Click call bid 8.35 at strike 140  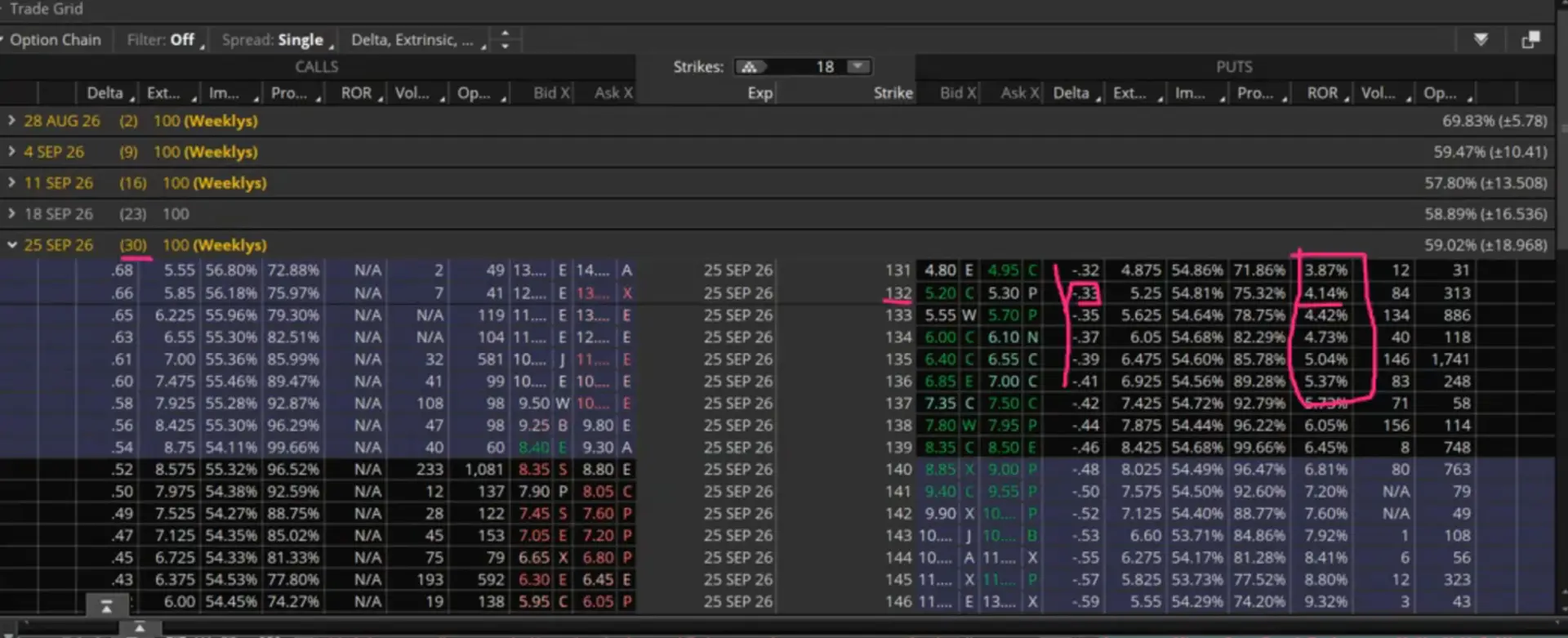pos(534,469)
